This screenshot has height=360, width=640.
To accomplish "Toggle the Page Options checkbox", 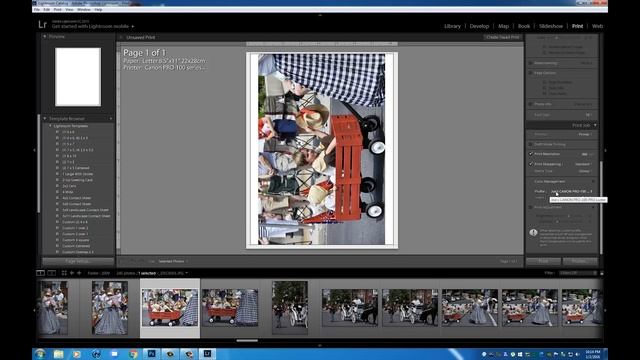I will coord(531,73).
